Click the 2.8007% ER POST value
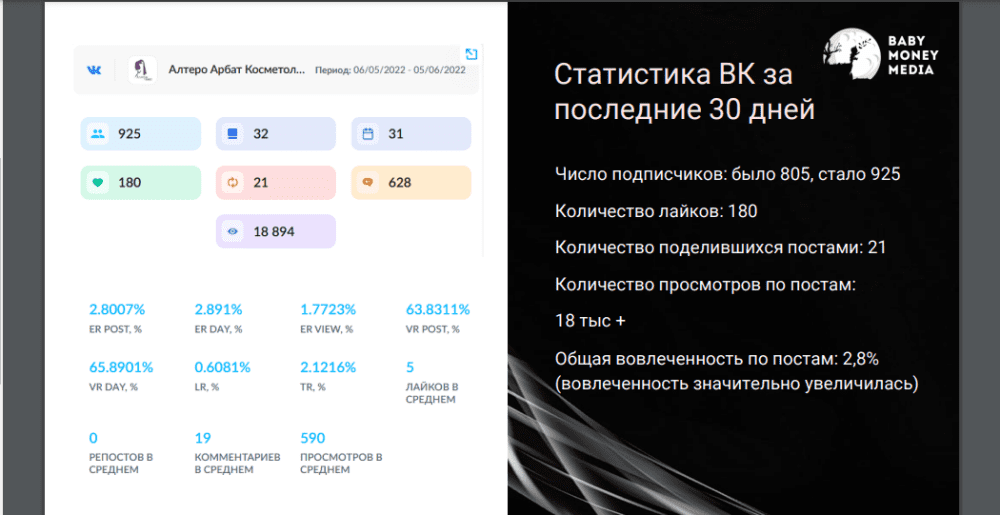Screen dimensions: 1000x515 pos(117,310)
